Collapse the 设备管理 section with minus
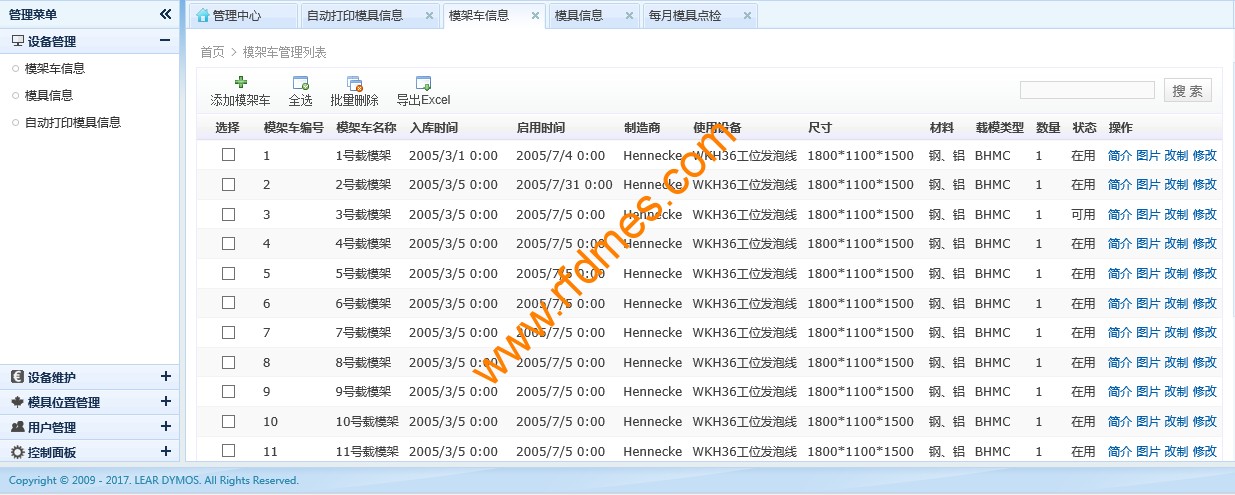Viewport: 1235px width, 495px height. 165,41
